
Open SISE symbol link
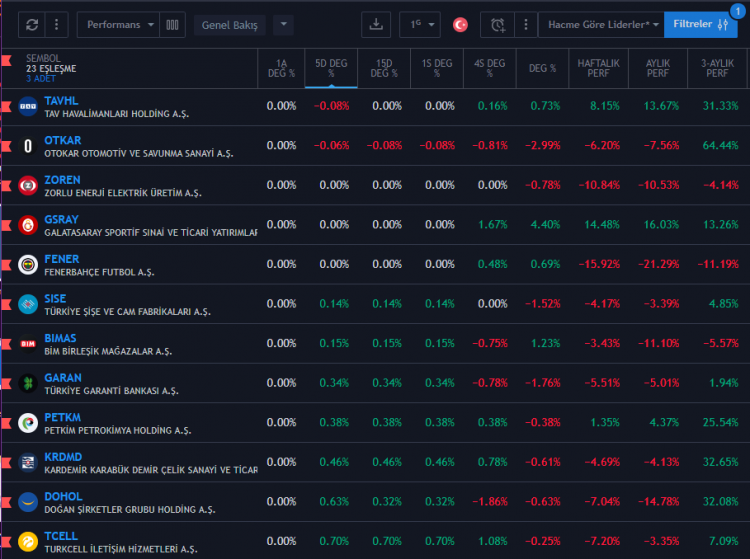(x=55, y=299)
